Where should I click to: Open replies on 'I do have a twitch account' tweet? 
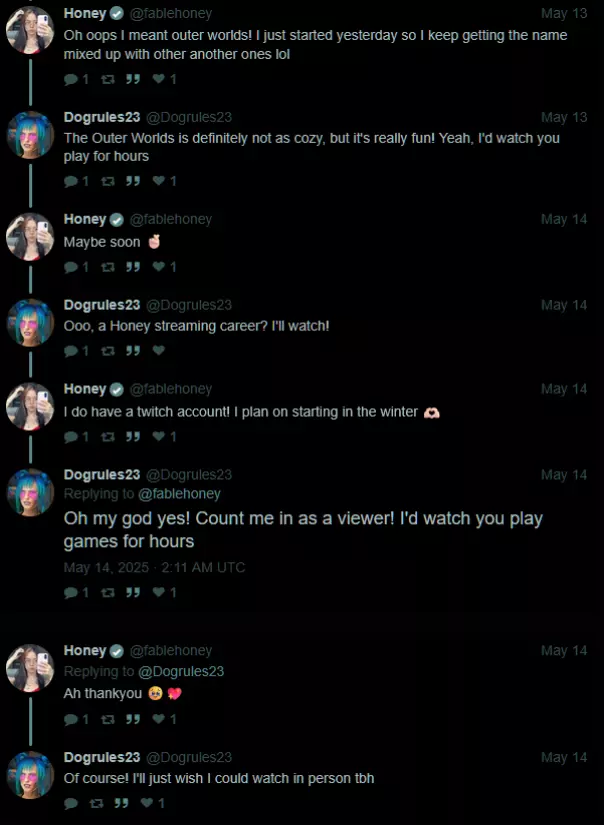click(76, 437)
